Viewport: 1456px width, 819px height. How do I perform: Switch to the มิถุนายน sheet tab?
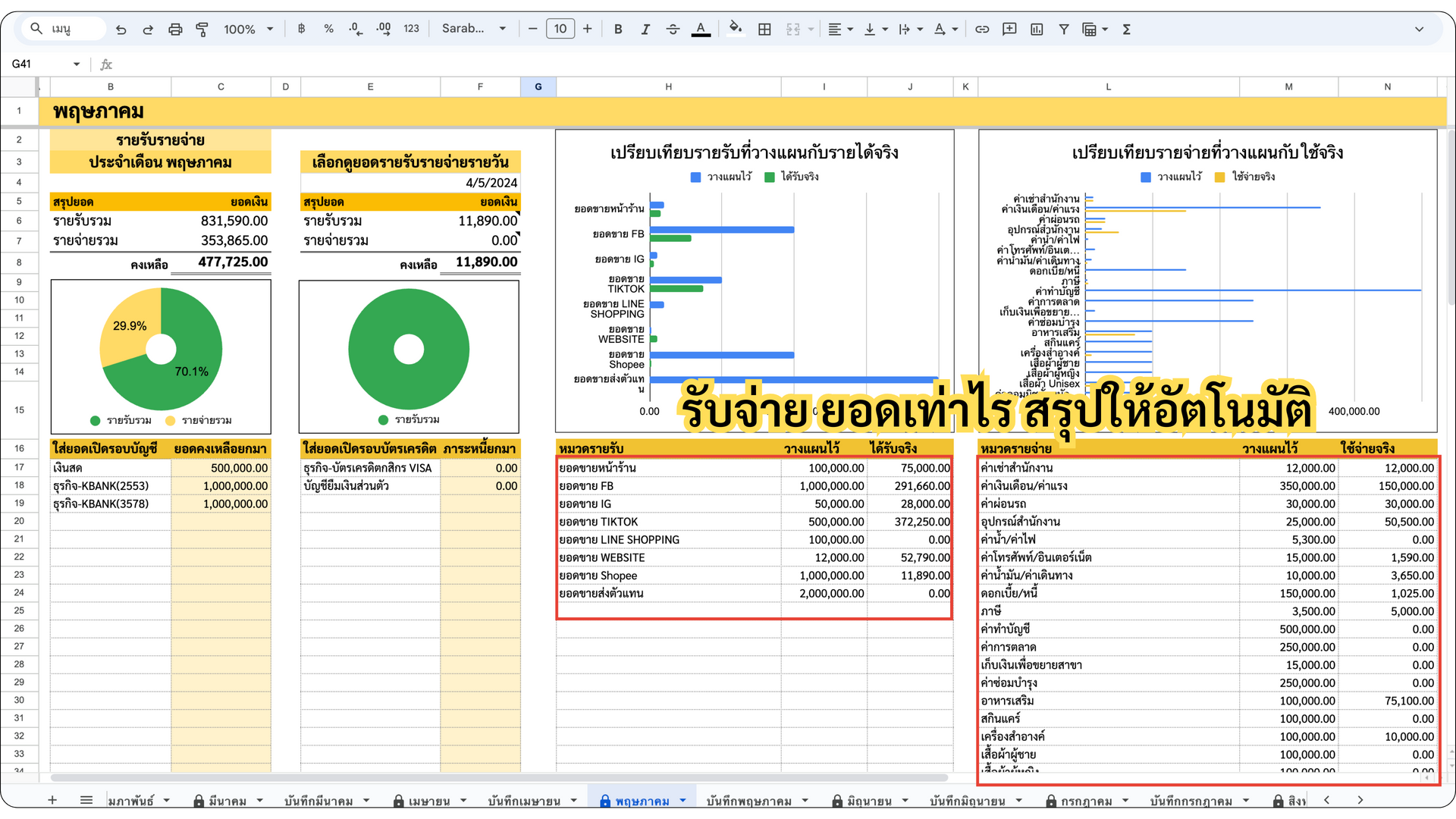coord(869,801)
